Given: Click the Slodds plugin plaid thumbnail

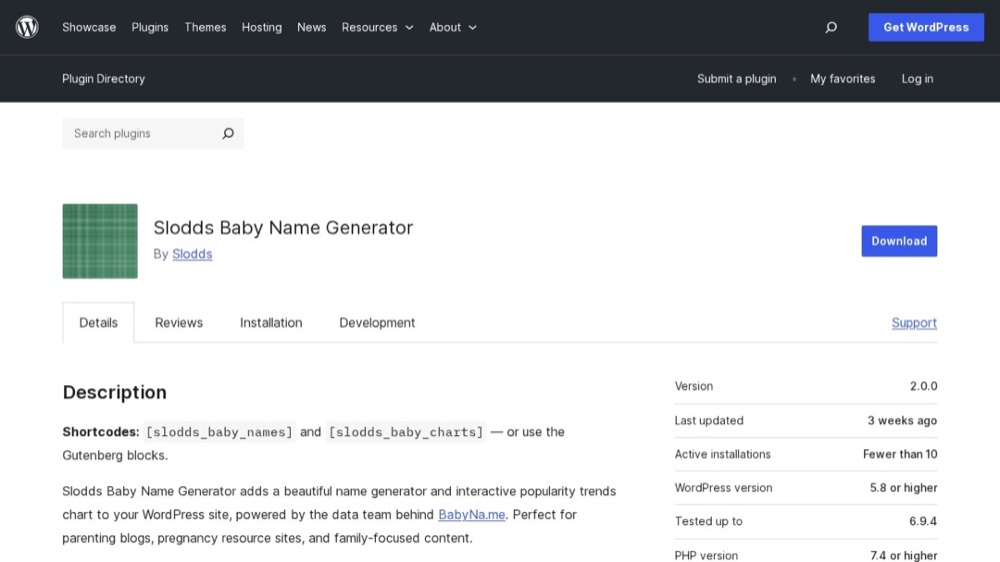Looking at the screenshot, I should (x=100, y=241).
